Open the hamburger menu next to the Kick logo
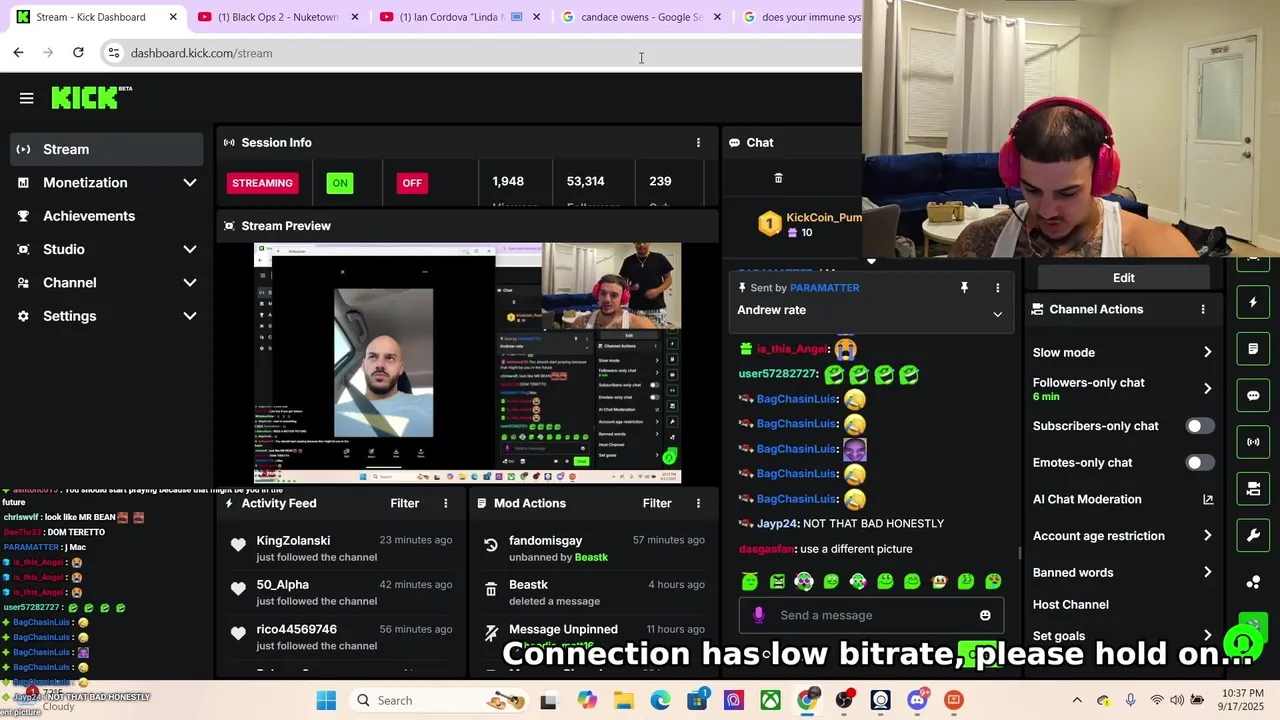 click(x=27, y=98)
